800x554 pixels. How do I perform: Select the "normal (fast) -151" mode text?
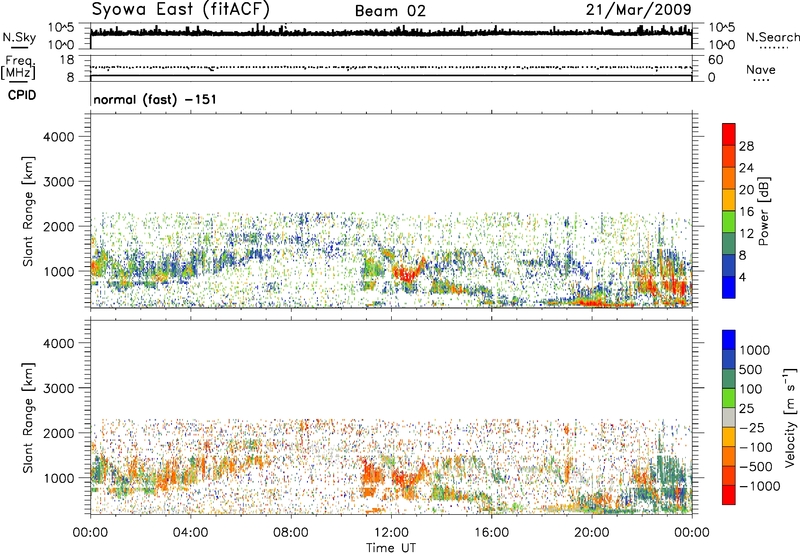click(155, 99)
